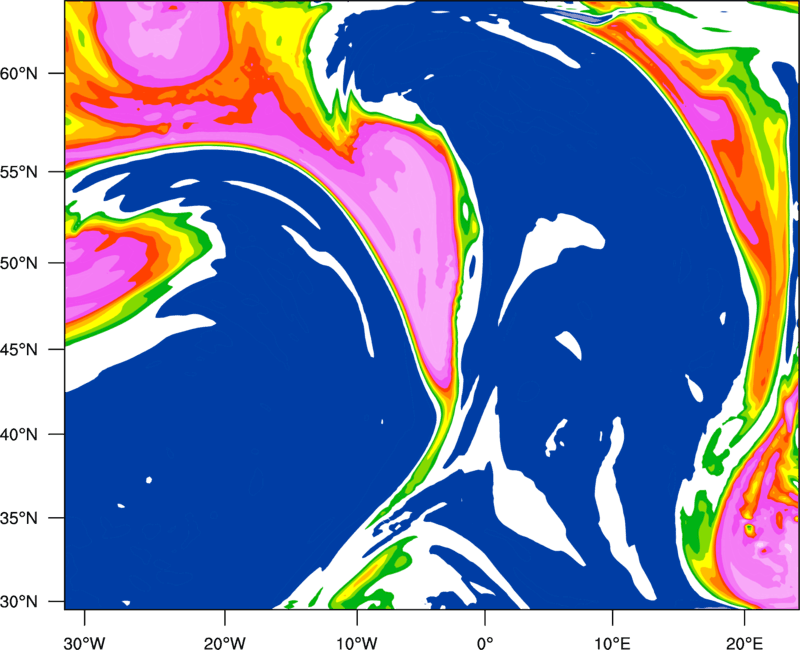Image resolution: width=800 pixels, height=650 pixels.
Task: Click the 30°N latitude label
Action: (x=19, y=602)
